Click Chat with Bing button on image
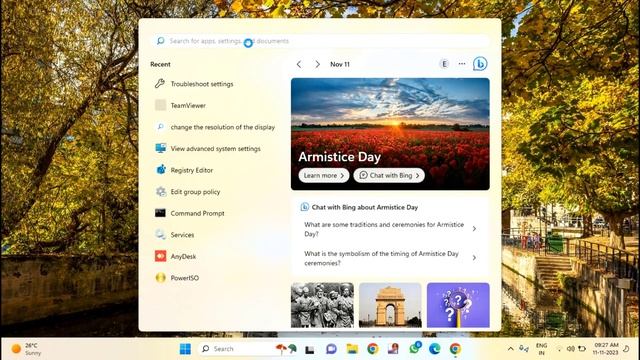This screenshot has width=640, height=360. click(389, 176)
